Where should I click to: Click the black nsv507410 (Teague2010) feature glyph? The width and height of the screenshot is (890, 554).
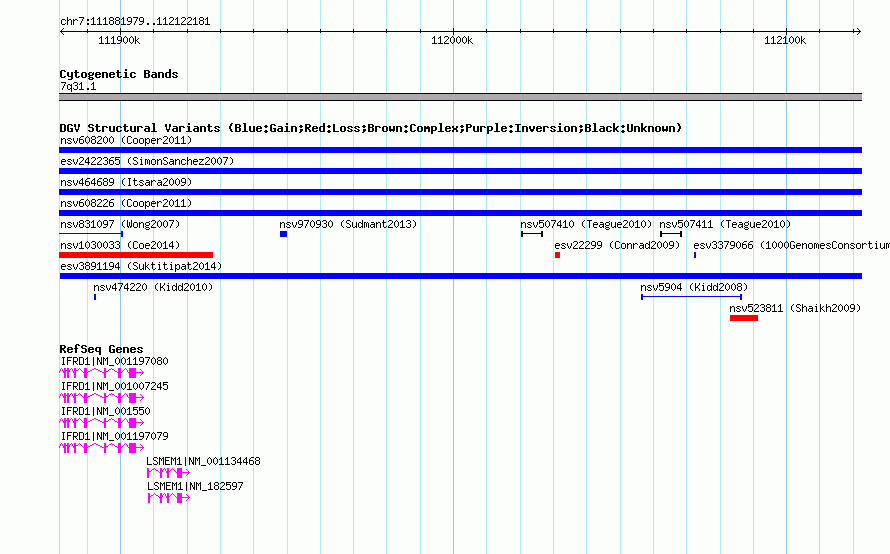(532, 234)
